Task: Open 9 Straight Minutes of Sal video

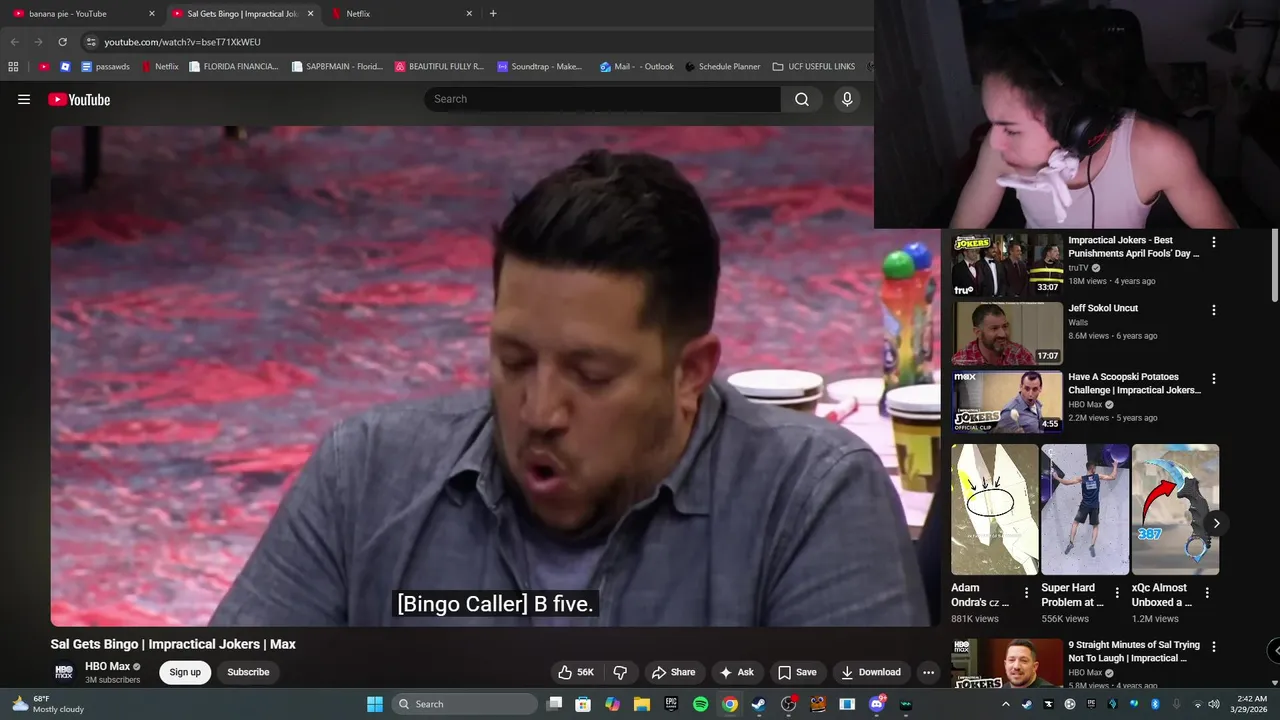Action: coord(1134,652)
